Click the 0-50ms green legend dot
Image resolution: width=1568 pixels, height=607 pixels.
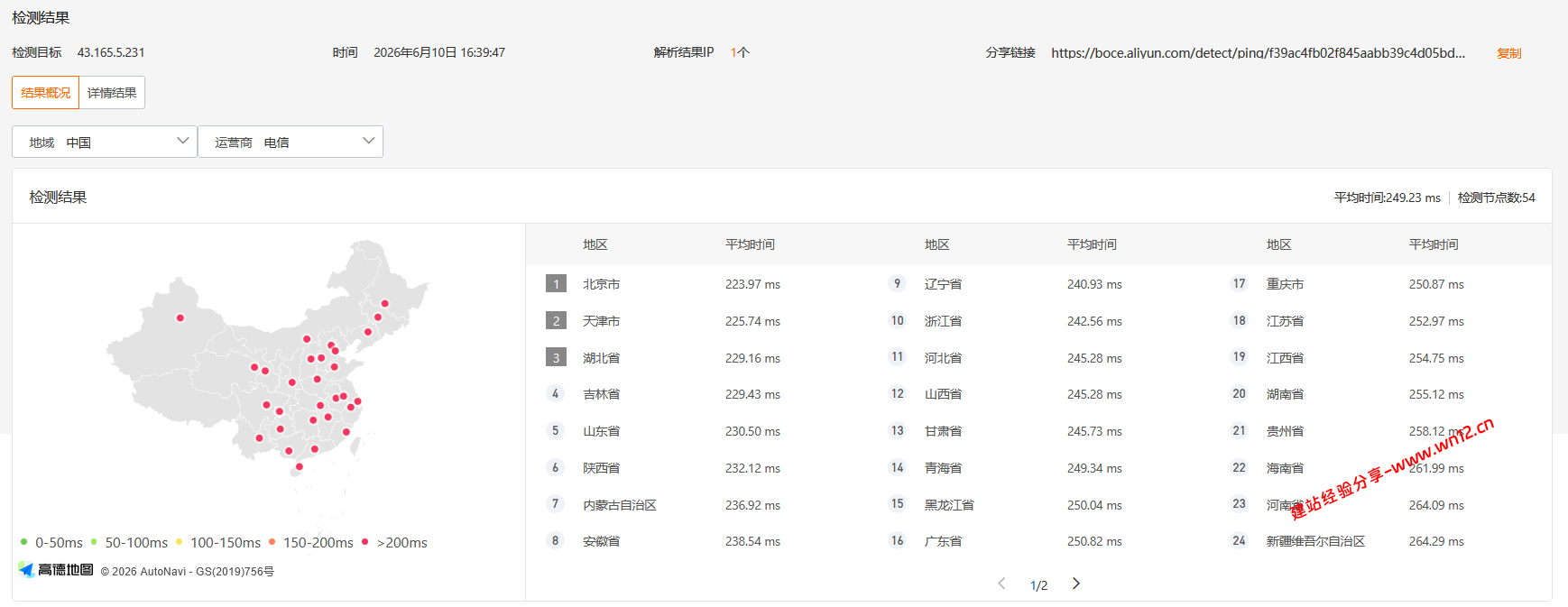point(23,542)
